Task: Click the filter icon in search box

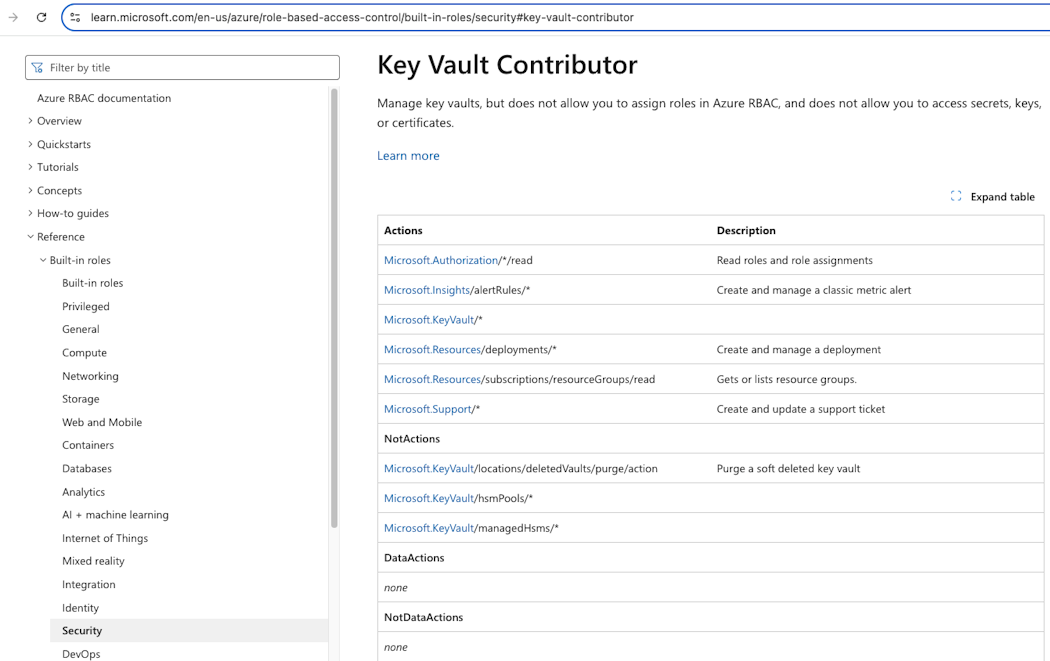Action: click(x=38, y=68)
